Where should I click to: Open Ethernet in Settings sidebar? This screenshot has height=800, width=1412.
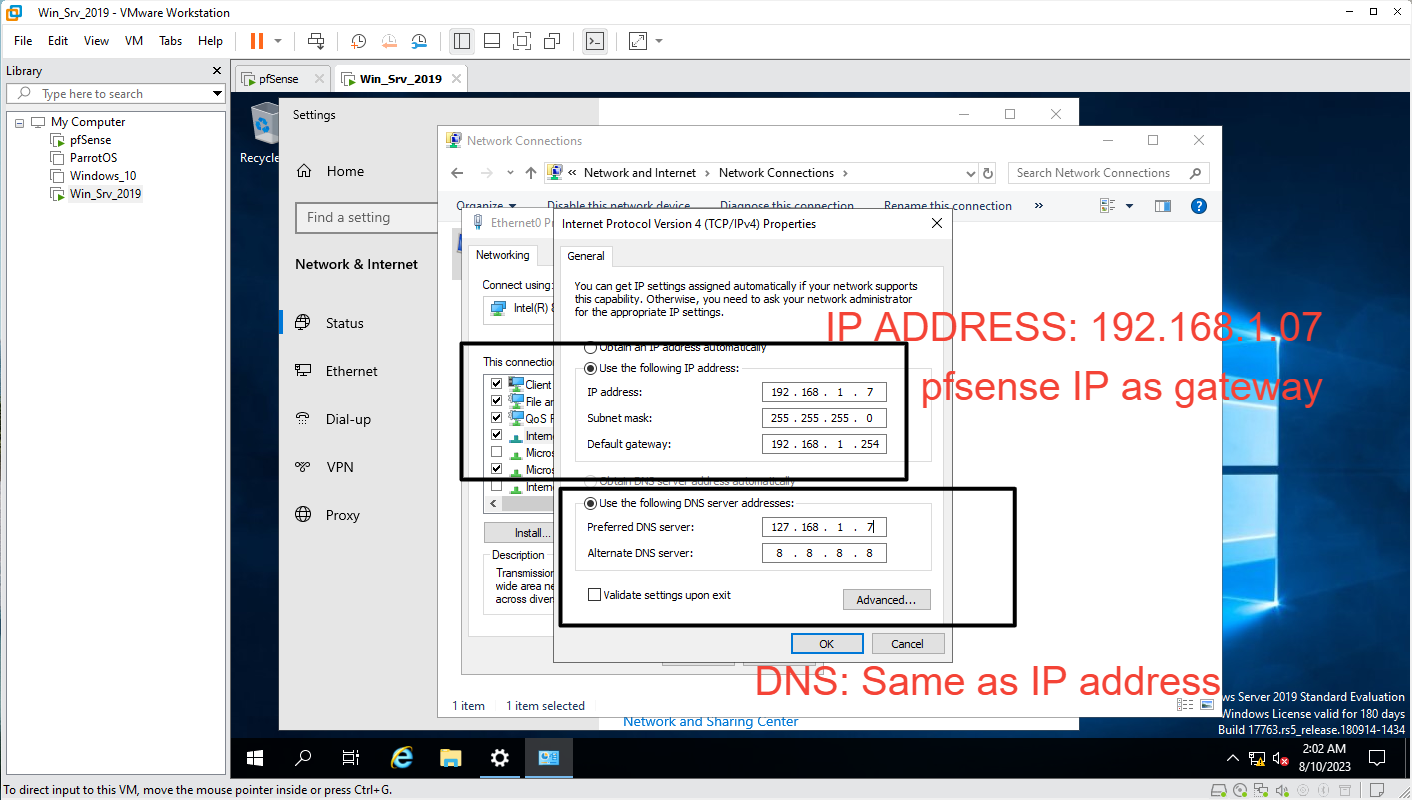[352, 371]
